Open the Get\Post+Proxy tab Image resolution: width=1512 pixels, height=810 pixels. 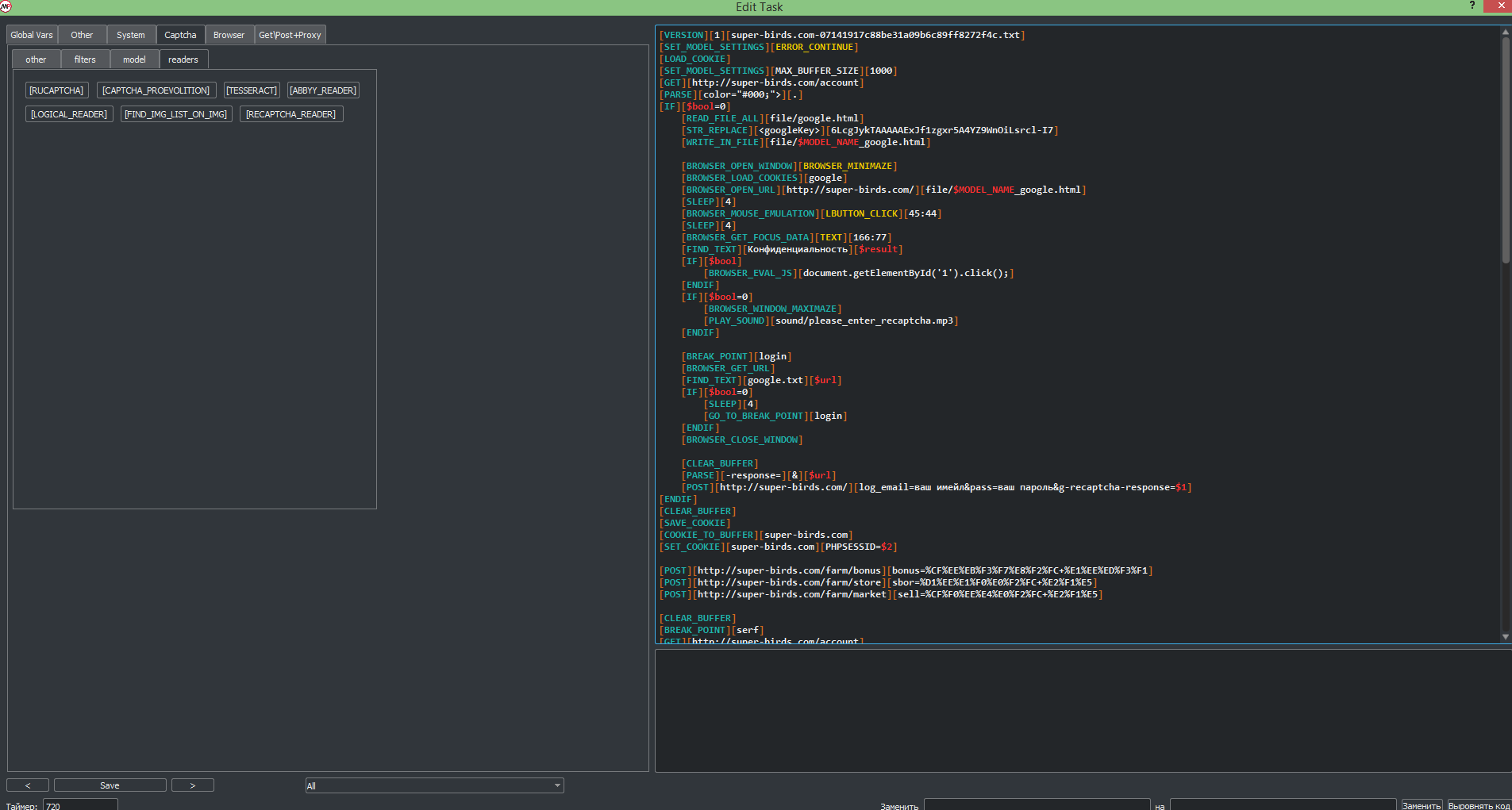point(290,35)
